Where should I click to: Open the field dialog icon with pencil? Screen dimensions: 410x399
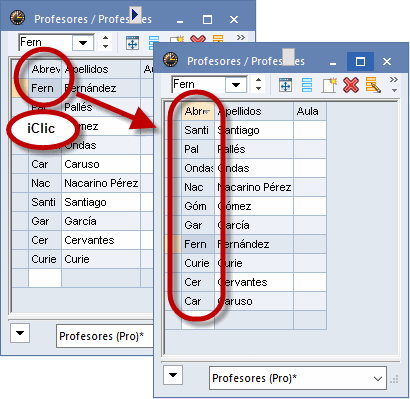tap(373, 85)
